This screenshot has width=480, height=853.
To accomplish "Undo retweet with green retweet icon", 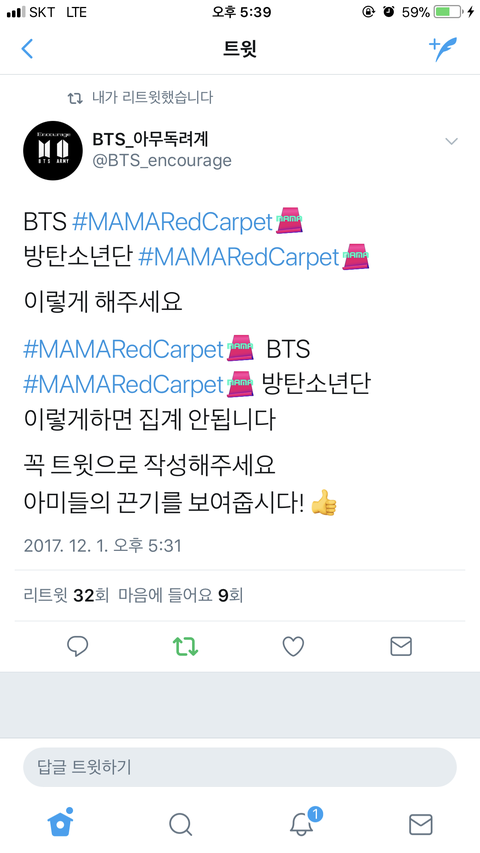I will coord(186,646).
